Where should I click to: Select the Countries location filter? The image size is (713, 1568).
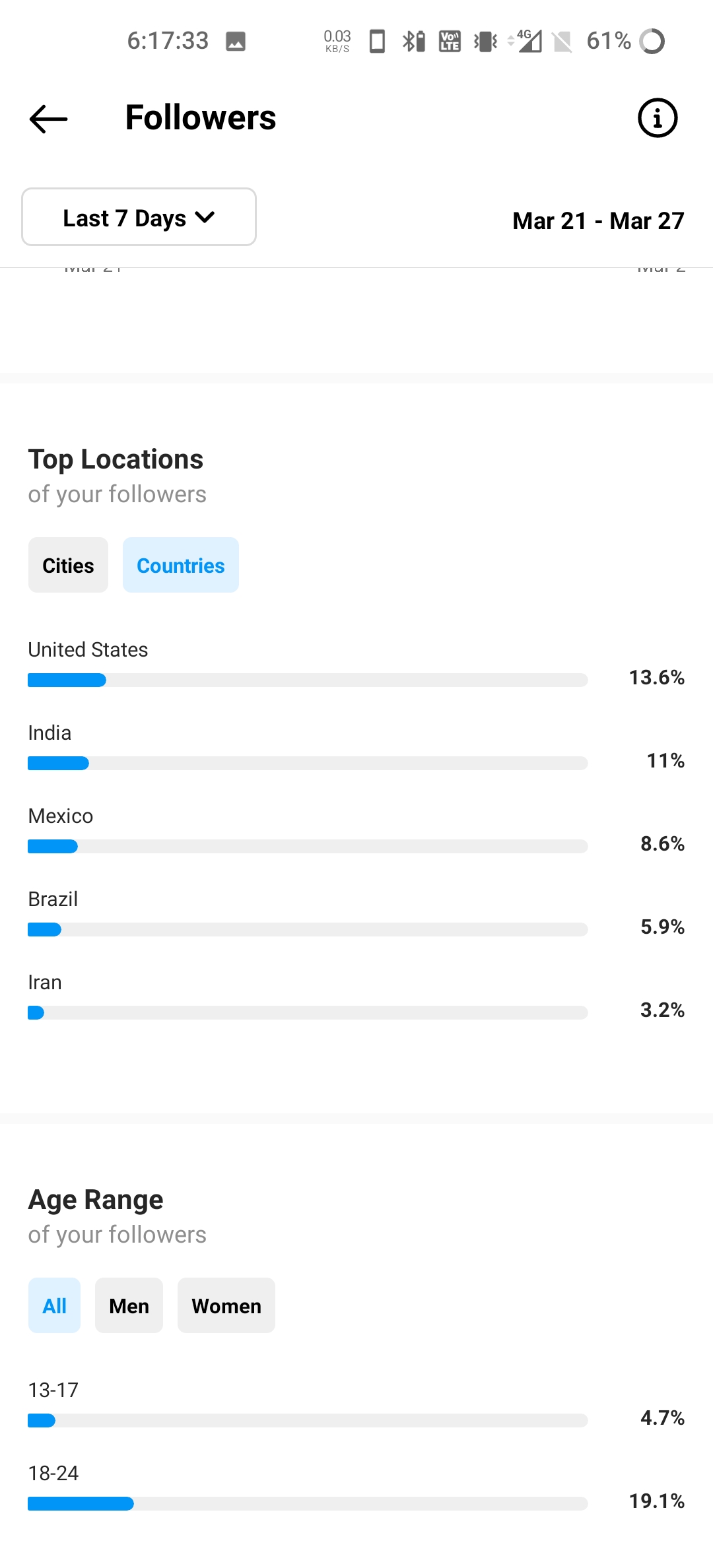180,566
